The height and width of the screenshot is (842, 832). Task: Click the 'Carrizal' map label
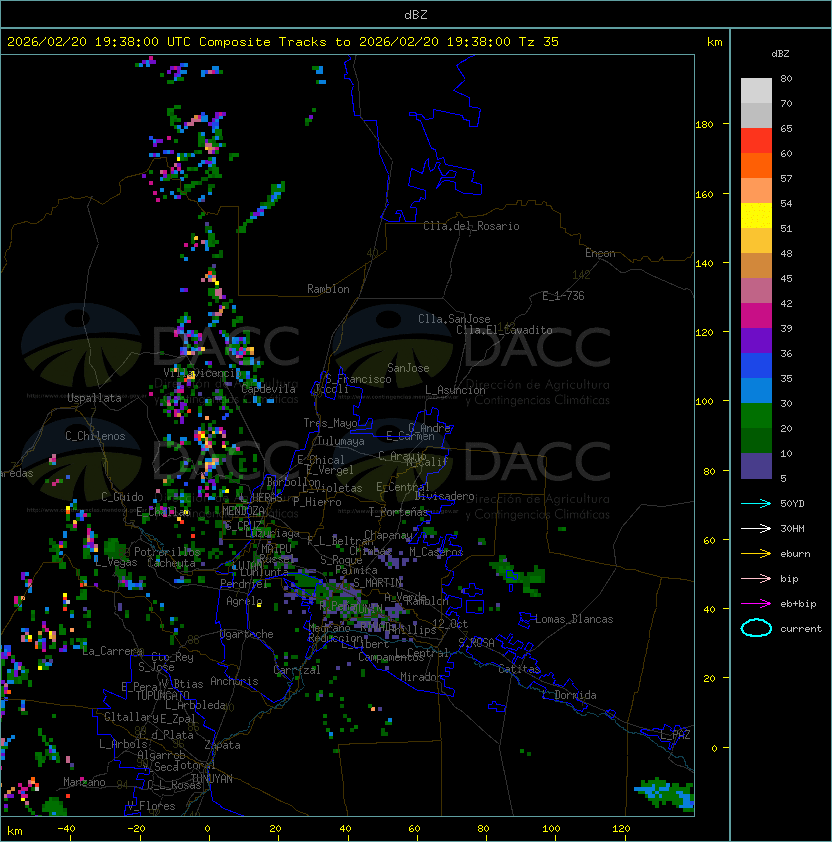coord(297,670)
